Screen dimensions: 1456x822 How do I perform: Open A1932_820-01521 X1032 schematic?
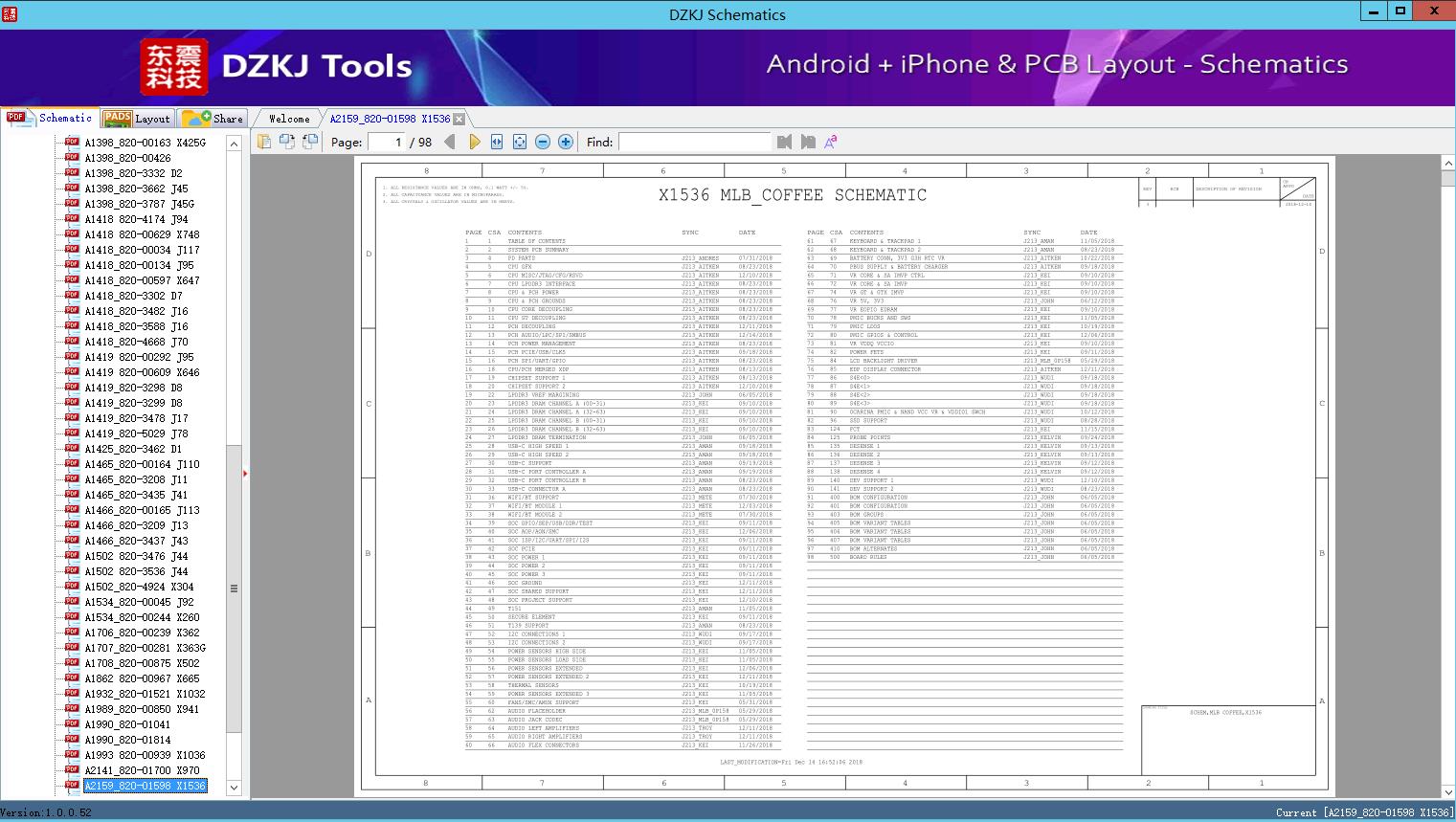coord(145,694)
